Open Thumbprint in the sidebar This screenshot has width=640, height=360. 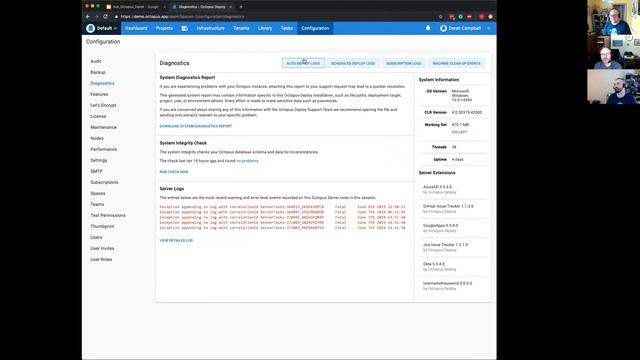pyautogui.click(x=102, y=226)
